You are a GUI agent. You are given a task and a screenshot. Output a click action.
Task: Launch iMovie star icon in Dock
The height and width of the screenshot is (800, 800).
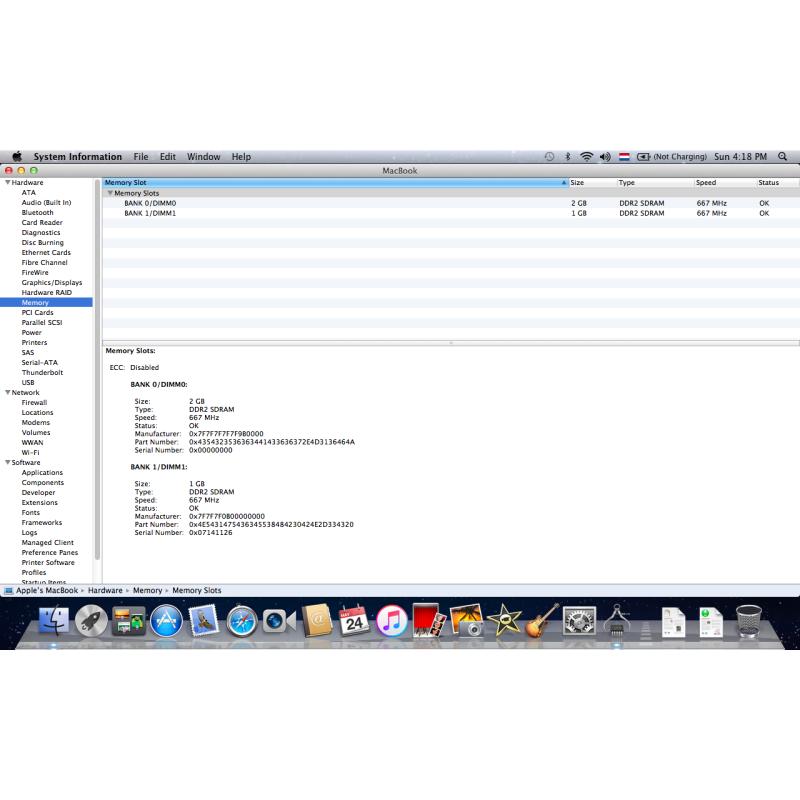pos(505,621)
